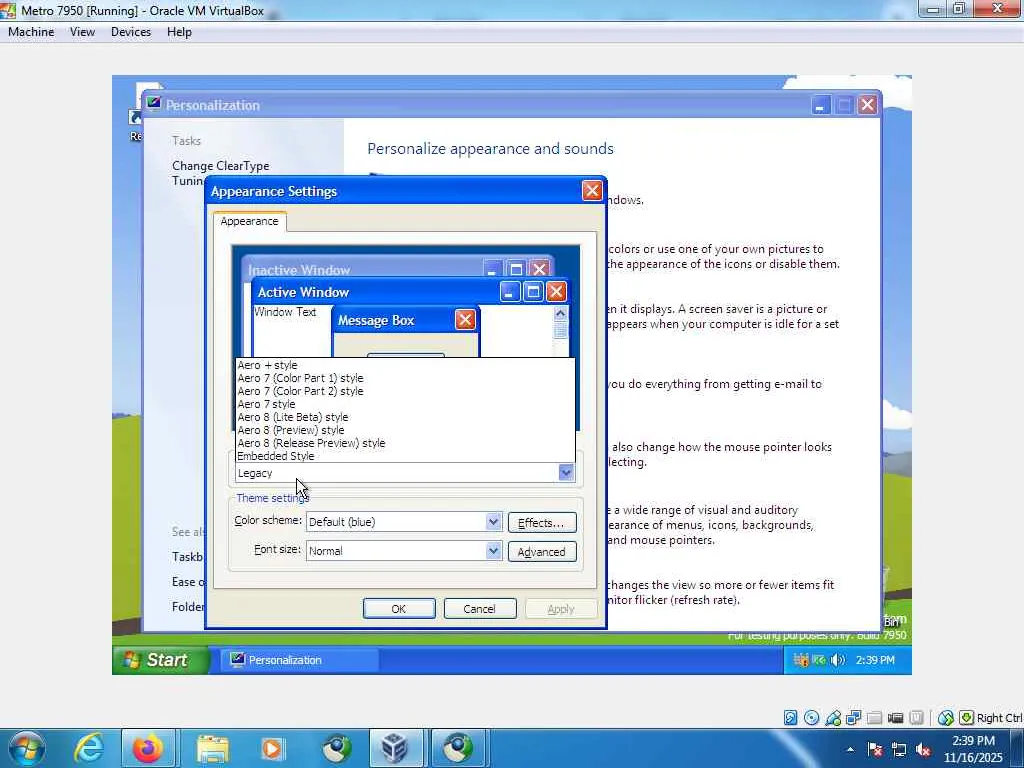Open the VirtualBox Help menu
1024x768 pixels.
click(x=179, y=32)
